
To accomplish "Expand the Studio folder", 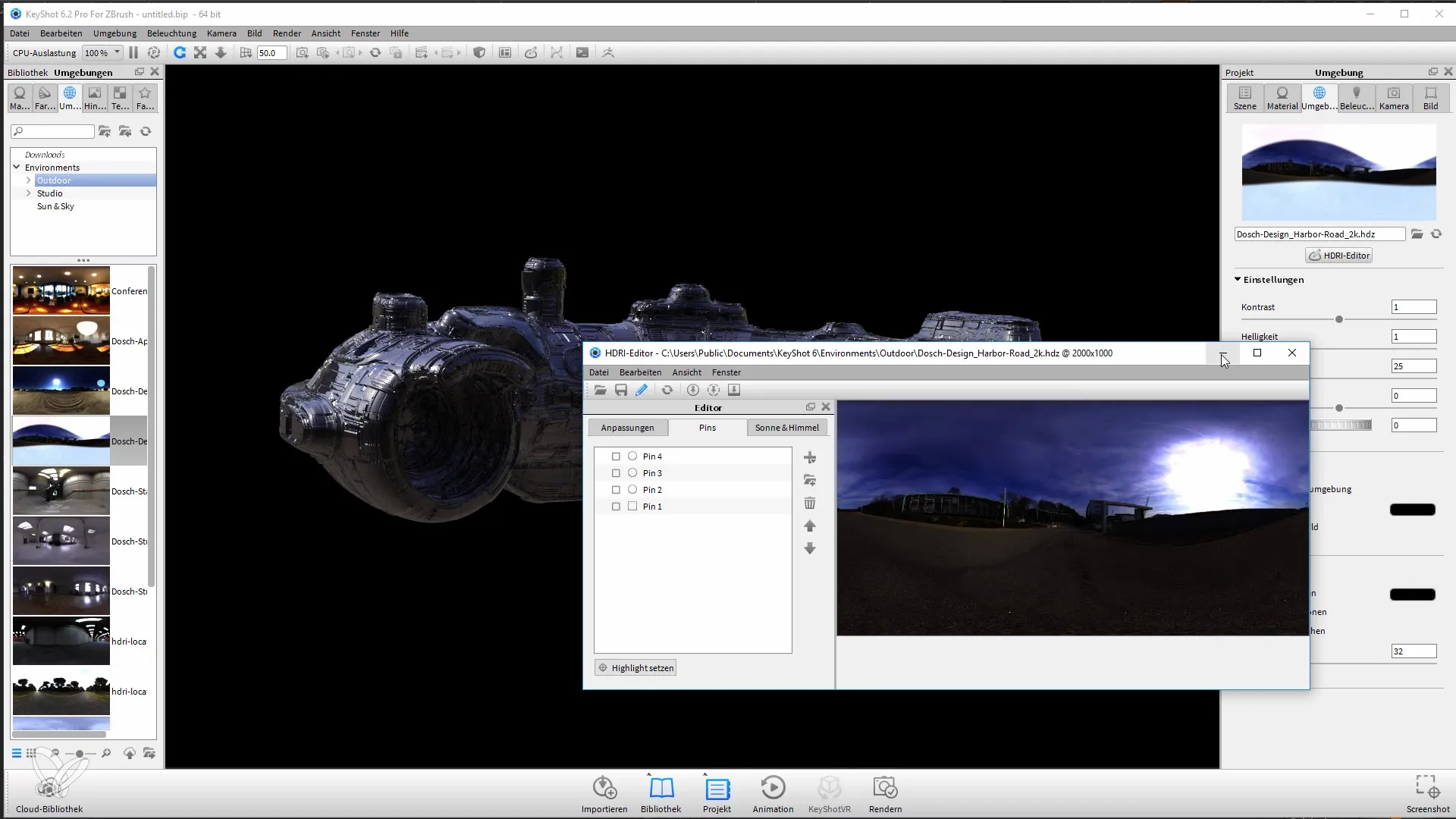I will coord(29,193).
